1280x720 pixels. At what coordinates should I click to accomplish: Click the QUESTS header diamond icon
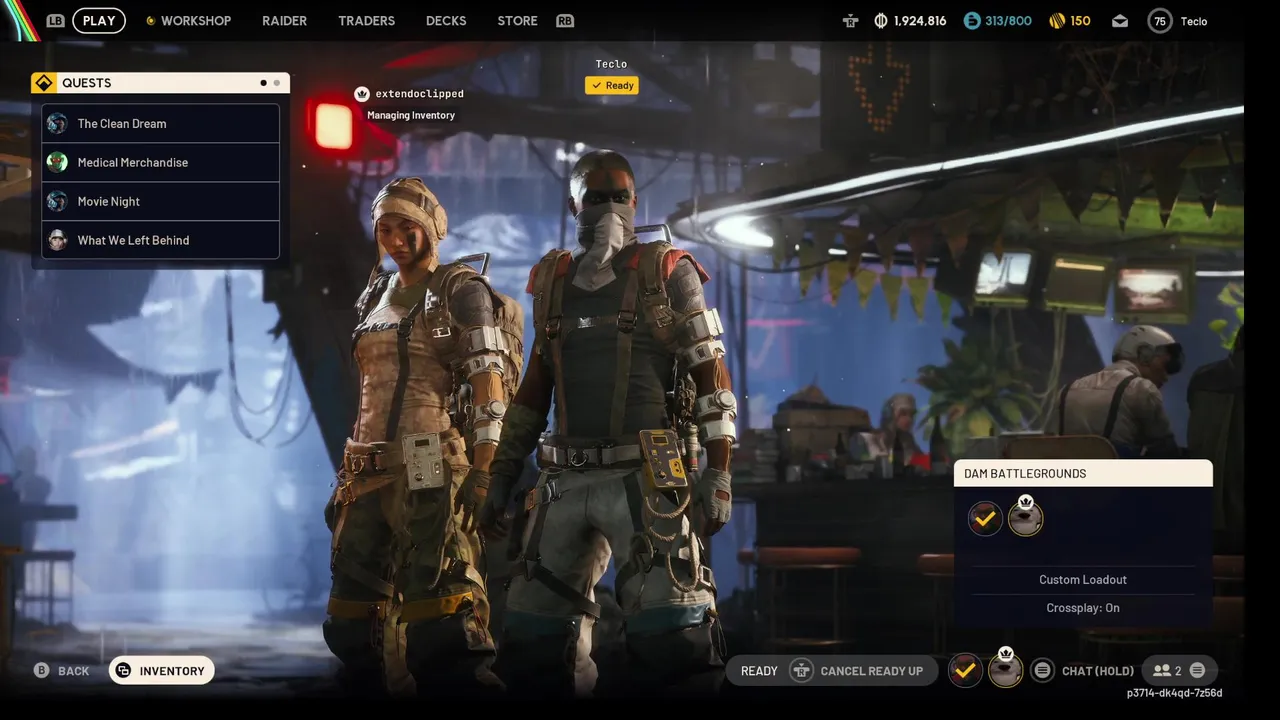click(x=43, y=83)
